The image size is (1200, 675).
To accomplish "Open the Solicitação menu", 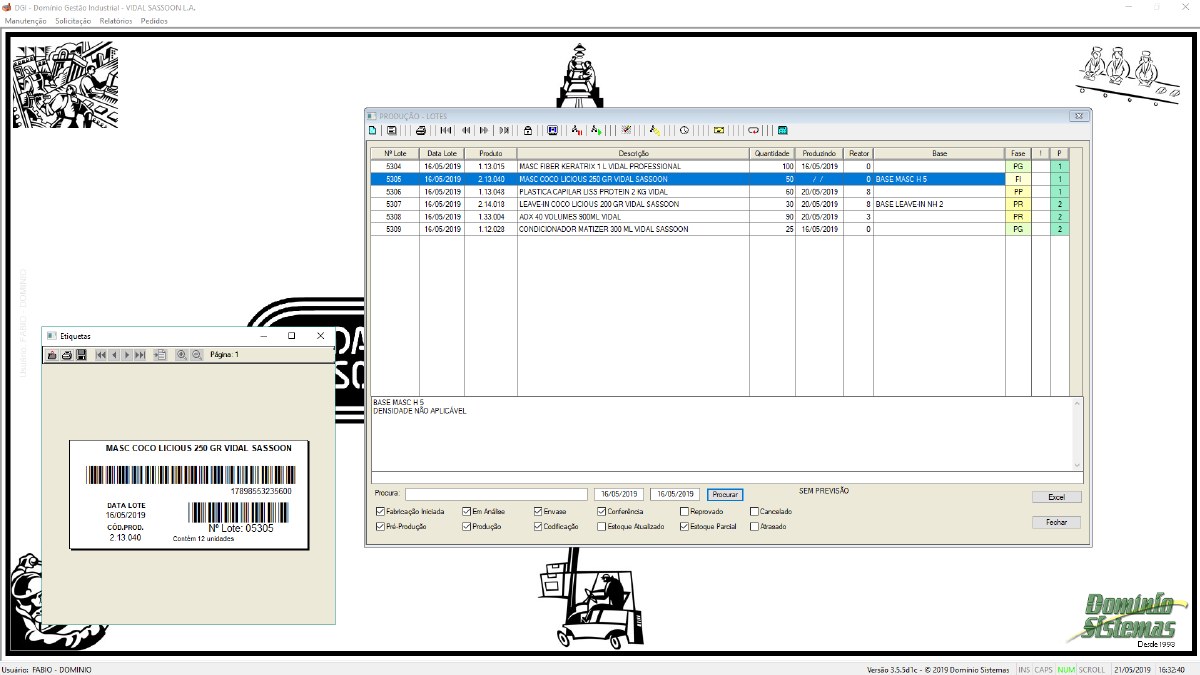I will [73, 21].
